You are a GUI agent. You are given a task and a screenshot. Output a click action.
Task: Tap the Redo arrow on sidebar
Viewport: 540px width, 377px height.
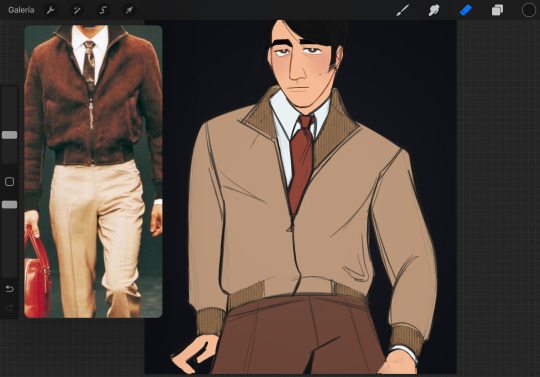point(9,307)
